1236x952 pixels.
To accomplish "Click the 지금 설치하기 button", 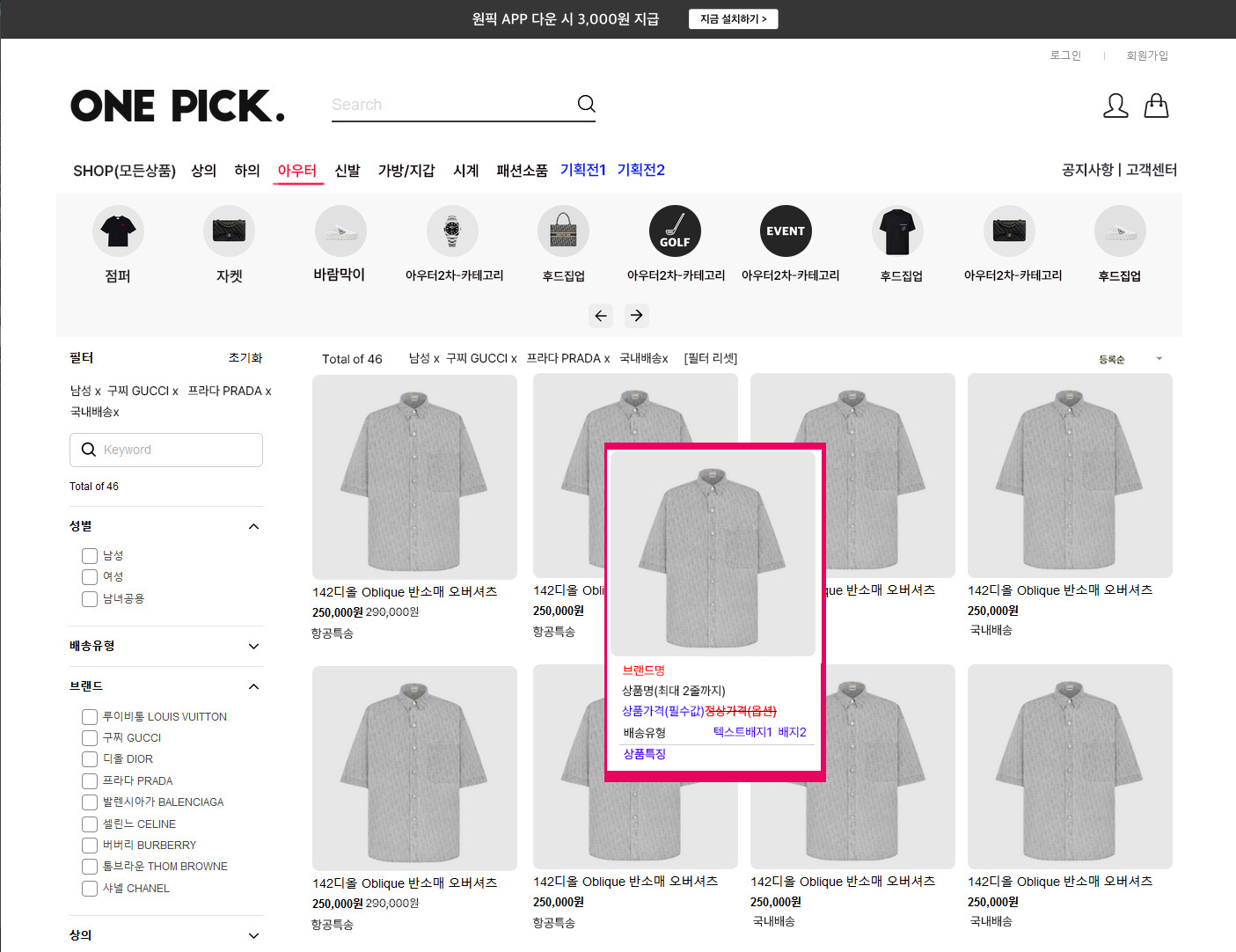I will coord(733,19).
